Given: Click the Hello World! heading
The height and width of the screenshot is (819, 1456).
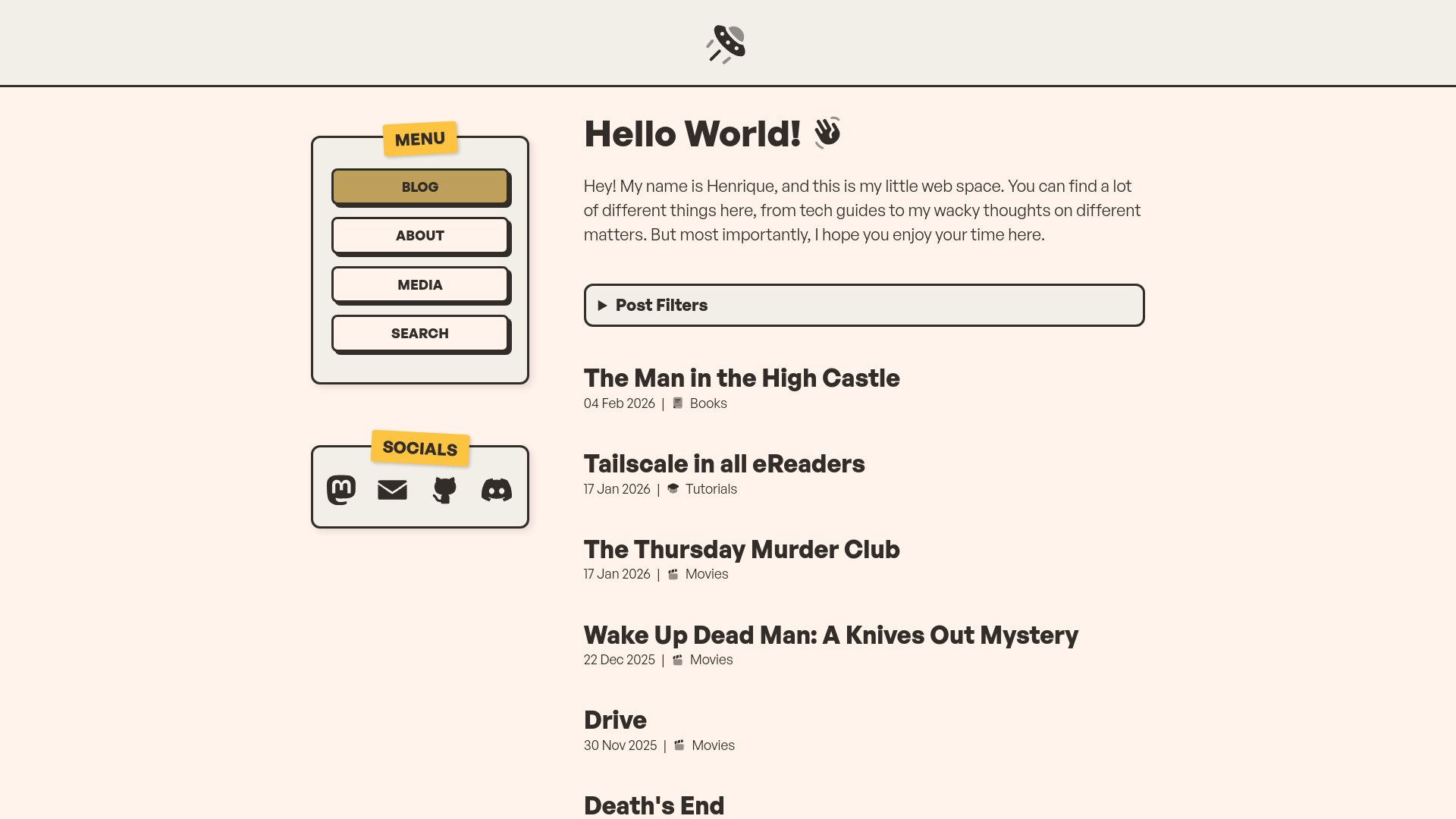Looking at the screenshot, I should [692, 133].
